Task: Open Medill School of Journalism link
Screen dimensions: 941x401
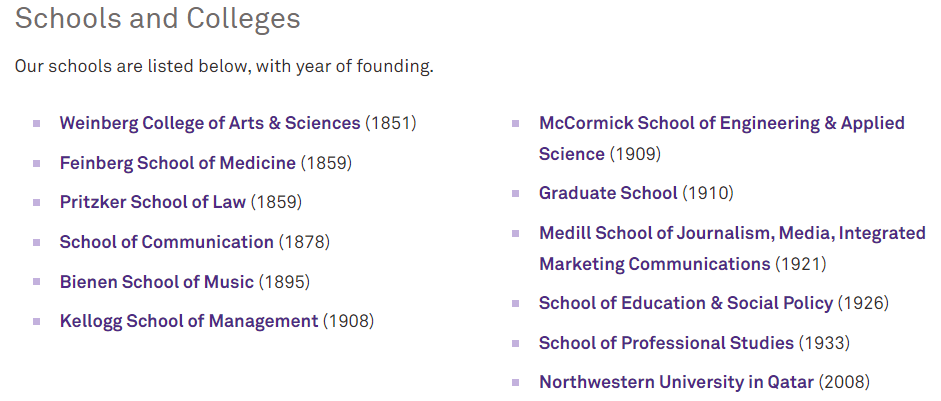Action: [732, 233]
